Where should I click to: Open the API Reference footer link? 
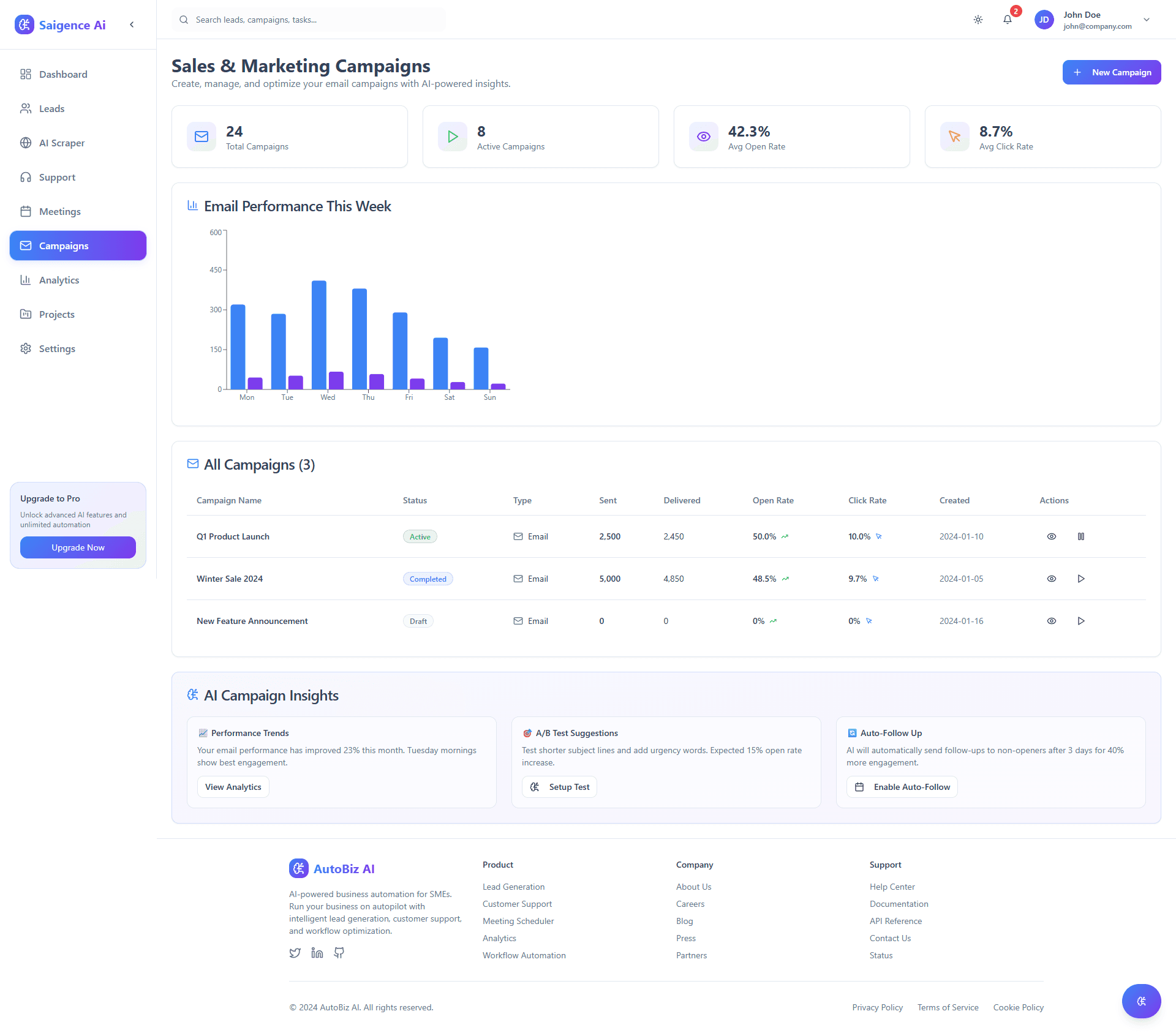coord(895,921)
